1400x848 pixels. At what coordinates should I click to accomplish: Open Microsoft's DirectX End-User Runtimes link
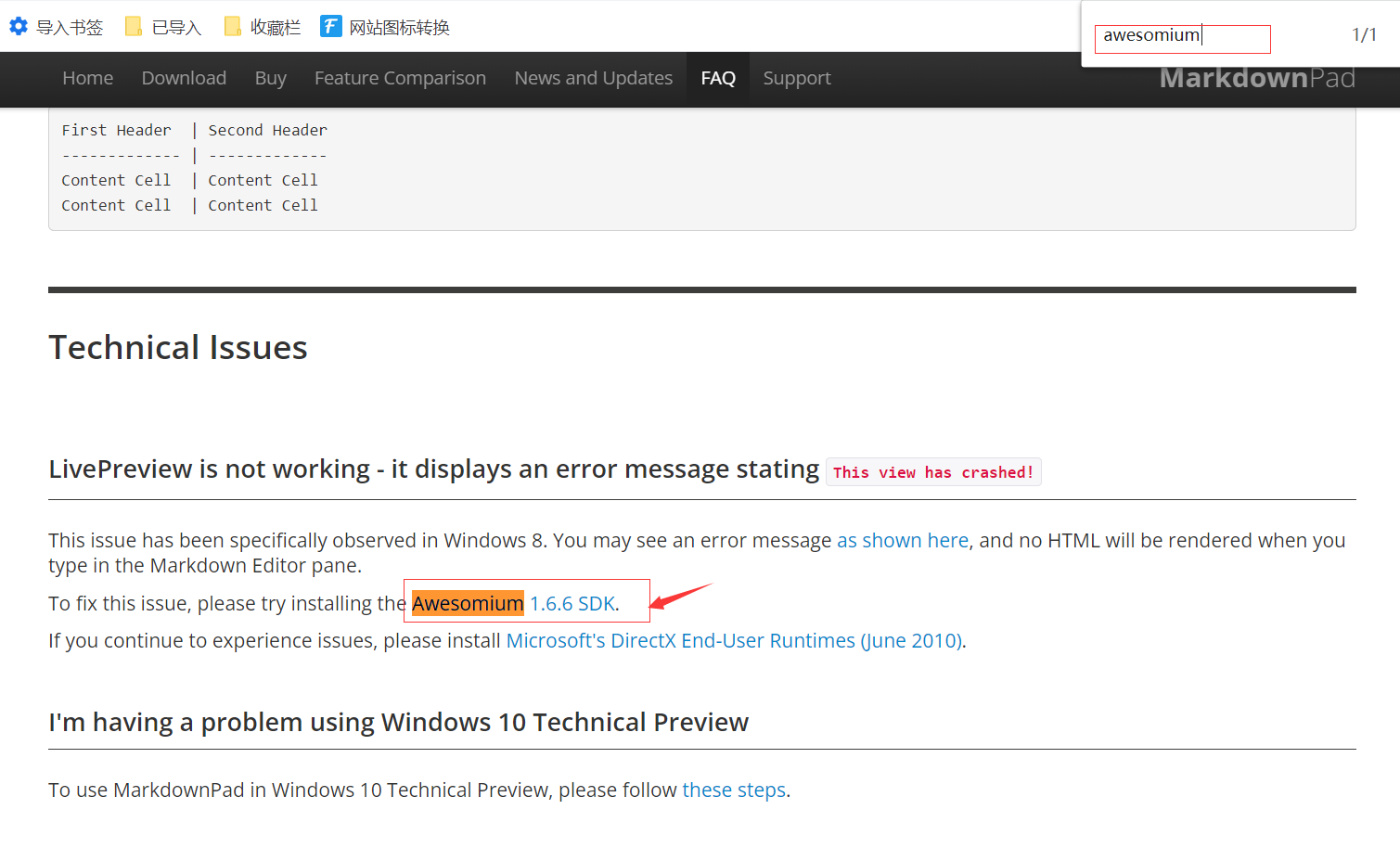point(733,641)
